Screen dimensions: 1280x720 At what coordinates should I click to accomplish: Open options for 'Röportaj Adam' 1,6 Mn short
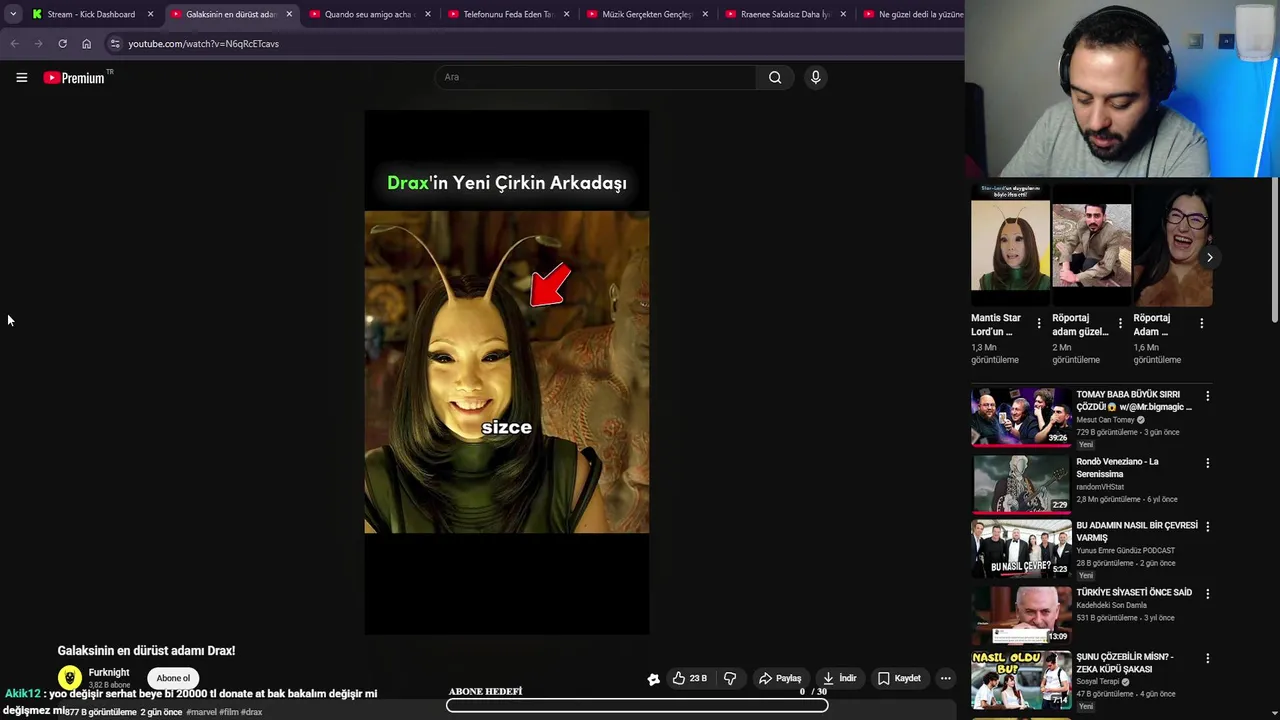[1201, 323]
